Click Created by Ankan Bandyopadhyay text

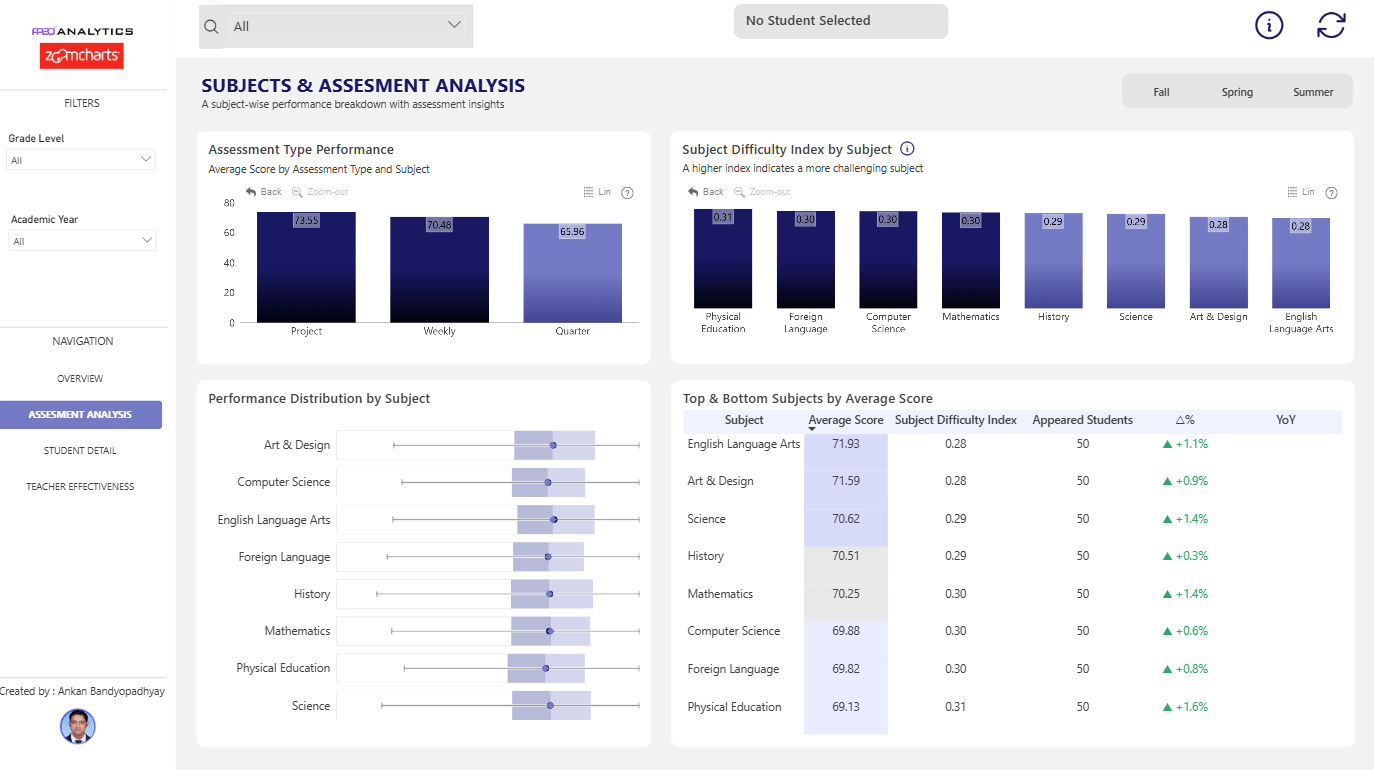82,691
